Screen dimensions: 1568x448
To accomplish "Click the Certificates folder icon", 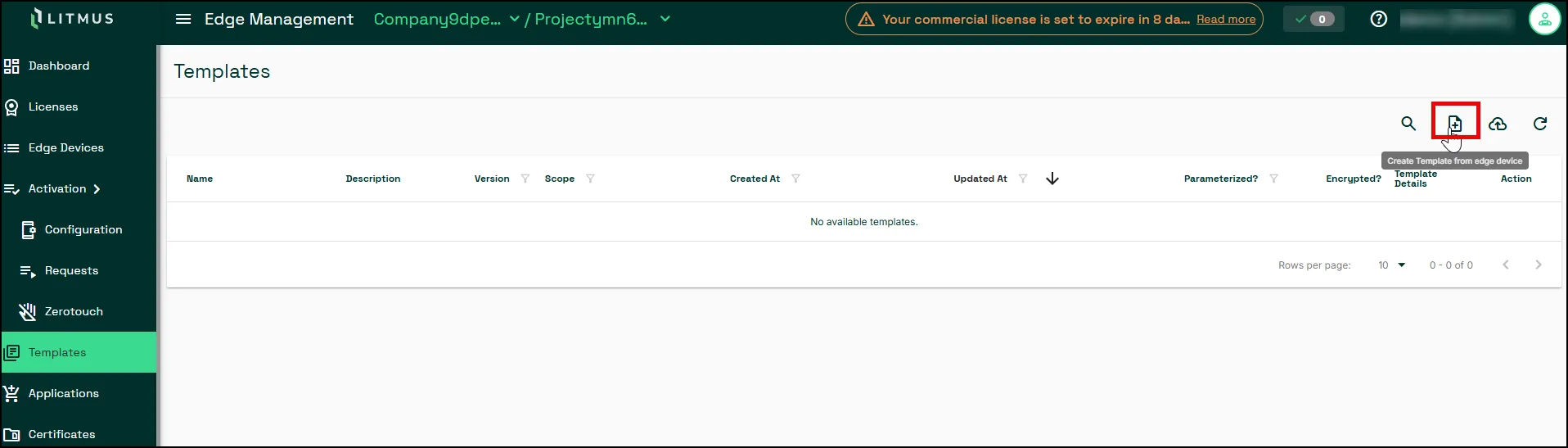I will [x=11, y=435].
